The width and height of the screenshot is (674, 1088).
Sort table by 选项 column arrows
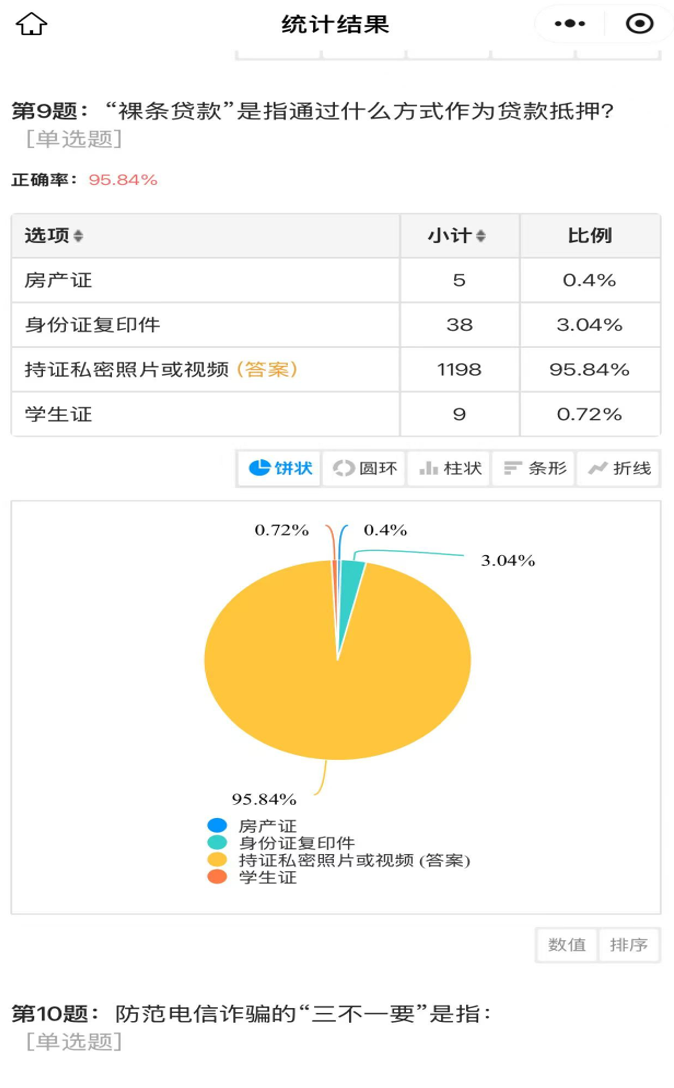tap(78, 236)
